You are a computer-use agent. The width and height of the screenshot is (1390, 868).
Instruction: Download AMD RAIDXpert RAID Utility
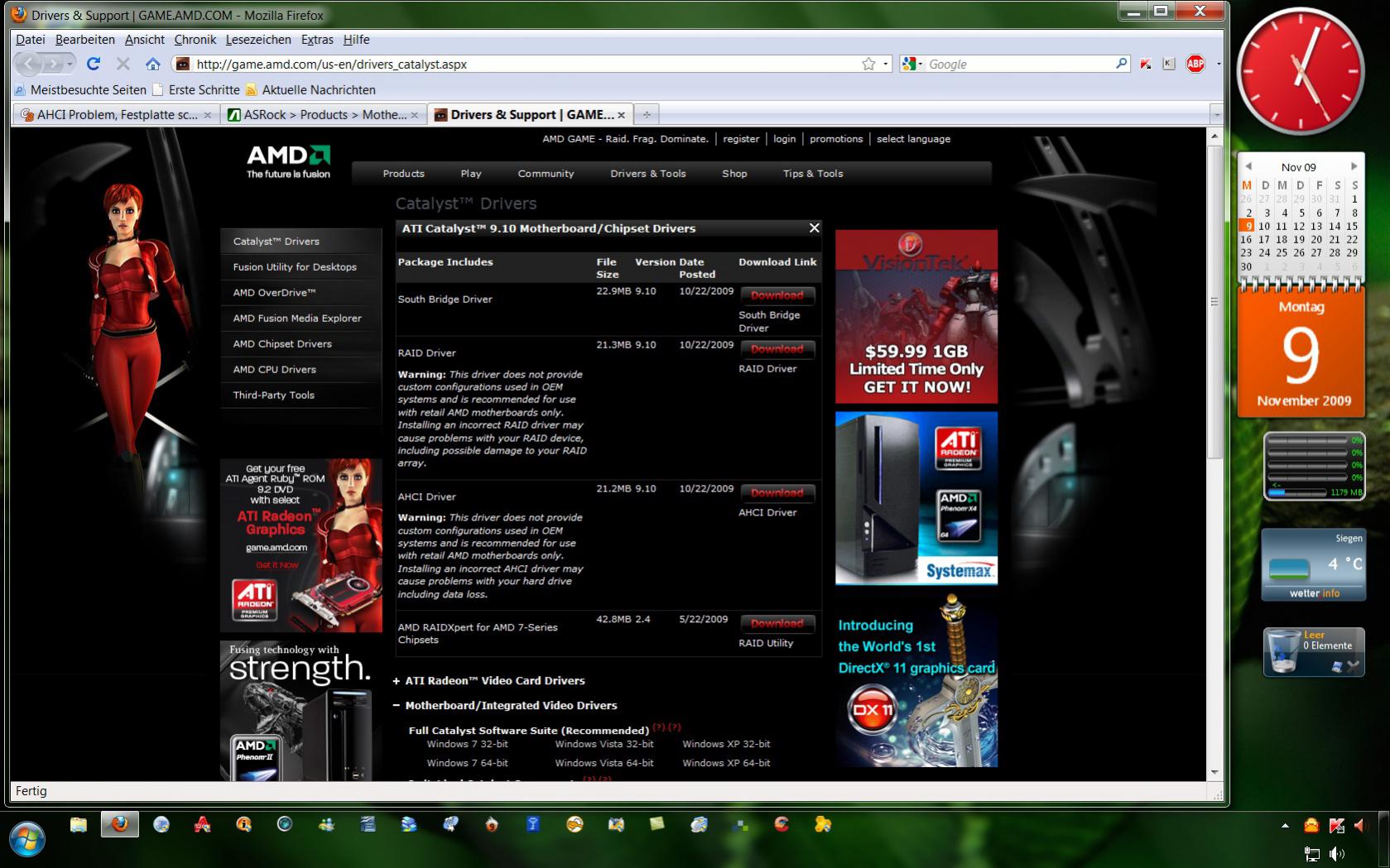777,623
